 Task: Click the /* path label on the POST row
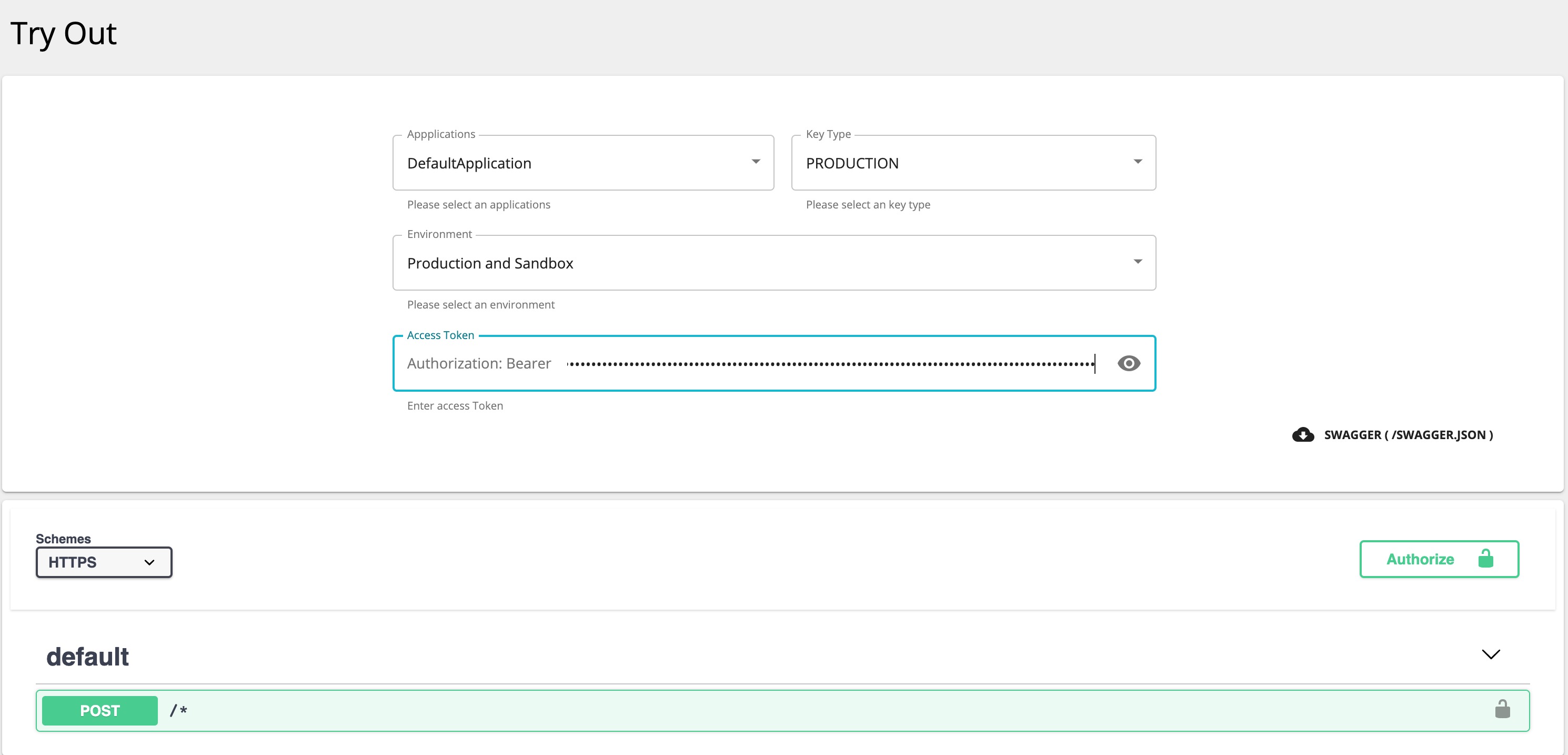[178, 710]
